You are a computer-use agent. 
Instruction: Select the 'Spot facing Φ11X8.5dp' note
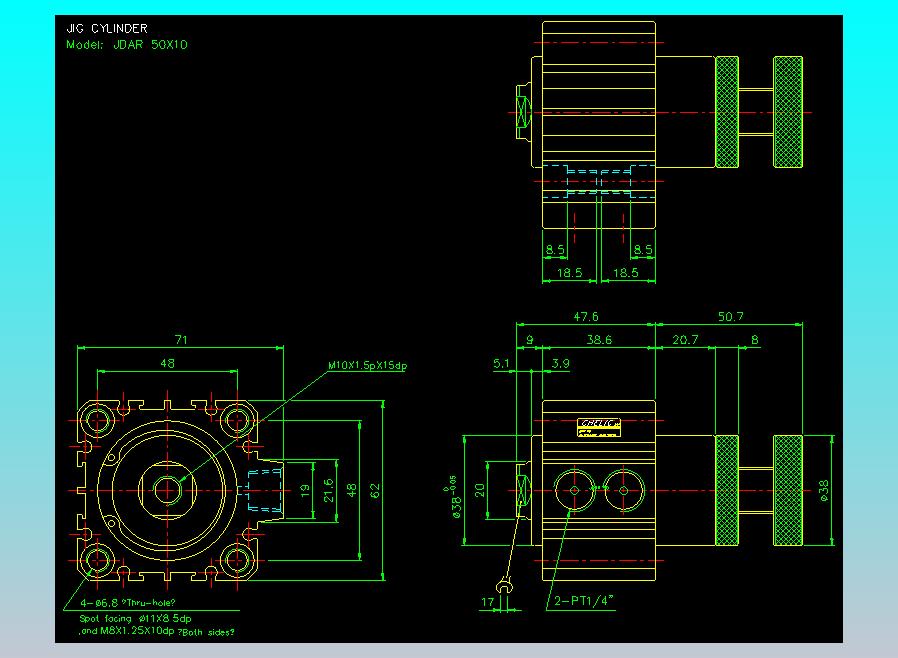135,618
